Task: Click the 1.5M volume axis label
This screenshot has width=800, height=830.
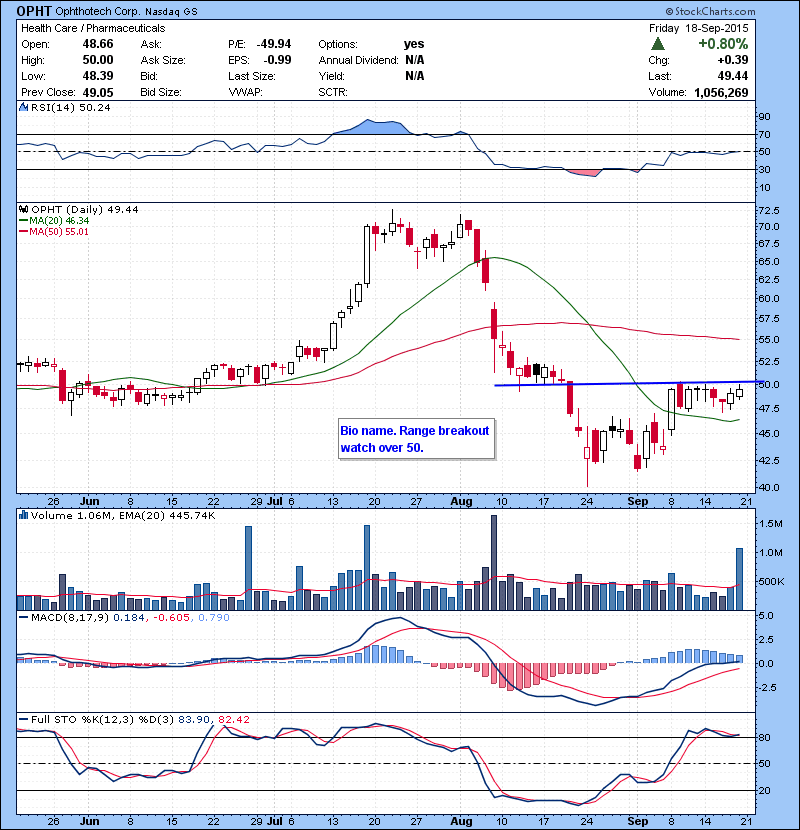Action: point(771,524)
